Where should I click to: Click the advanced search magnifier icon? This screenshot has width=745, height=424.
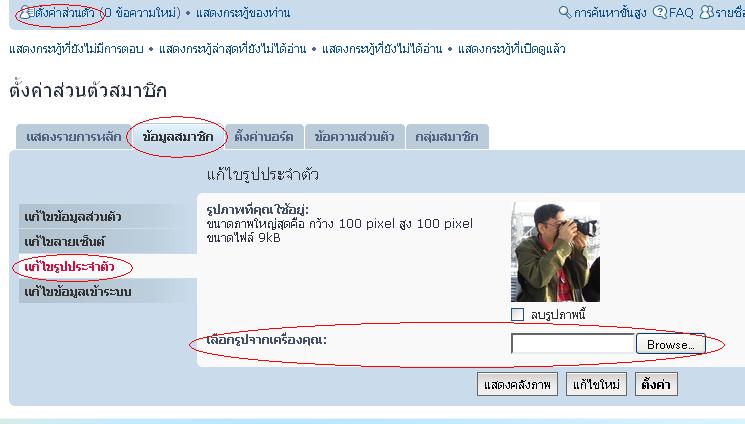click(x=565, y=13)
